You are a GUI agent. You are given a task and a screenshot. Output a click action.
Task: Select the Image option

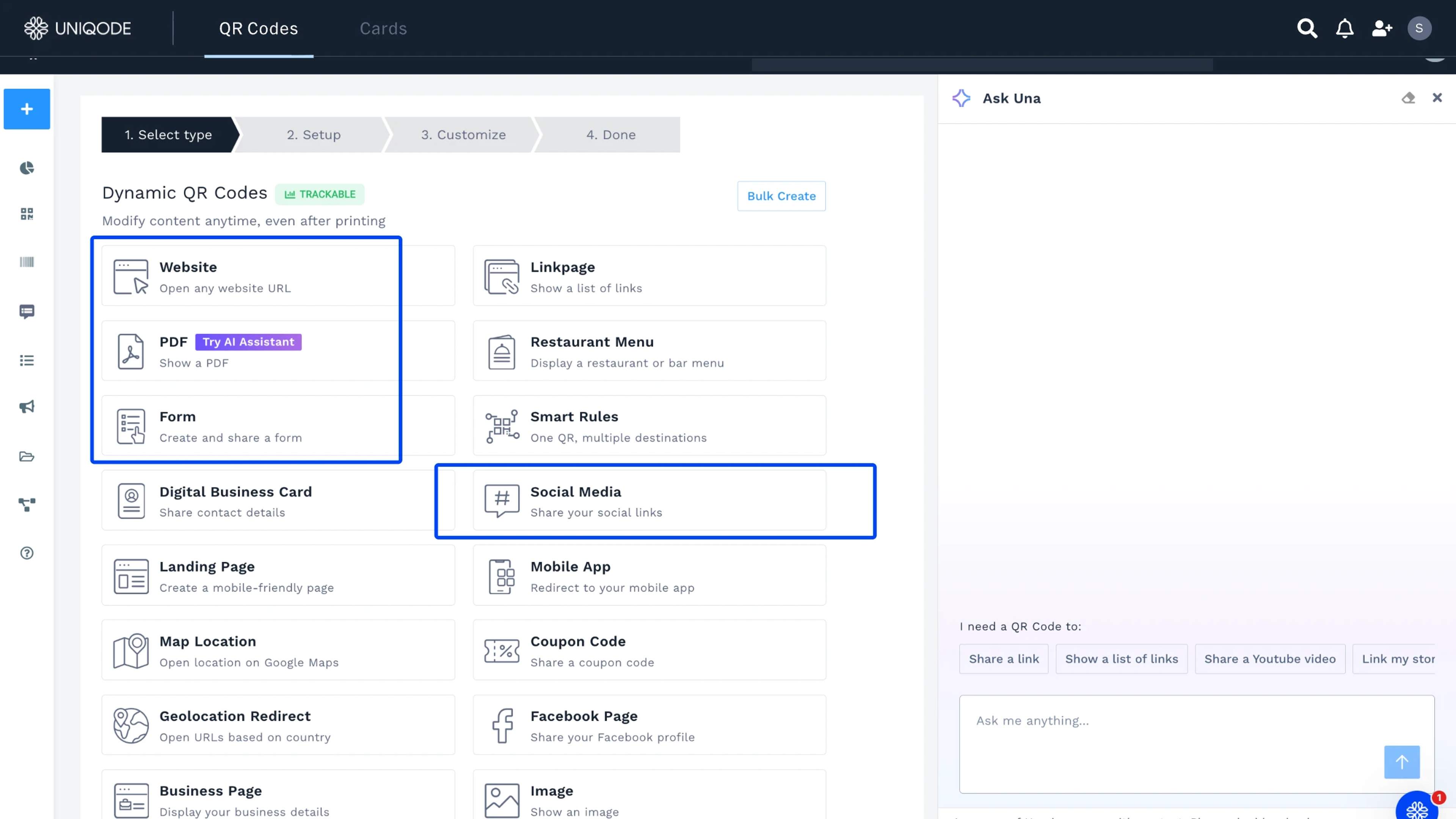tap(650, 795)
